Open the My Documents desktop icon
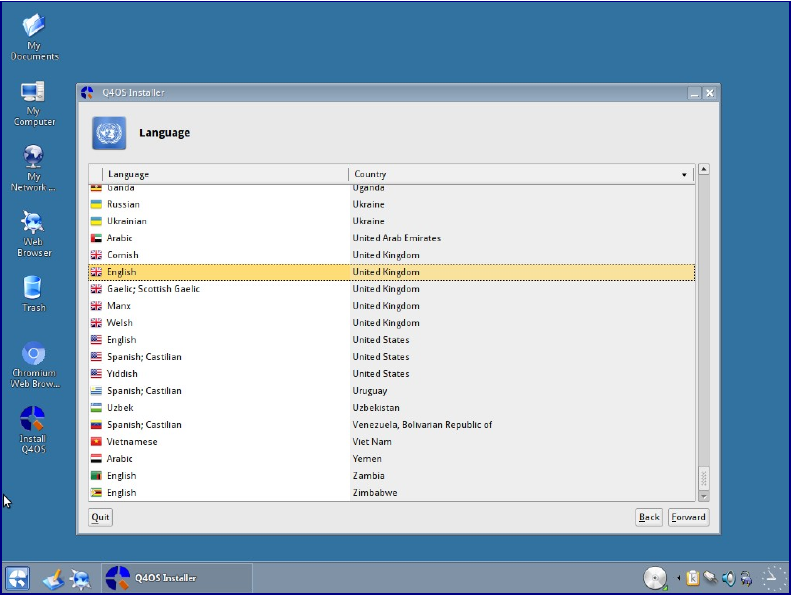791x595 pixels. [x=34, y=37]
